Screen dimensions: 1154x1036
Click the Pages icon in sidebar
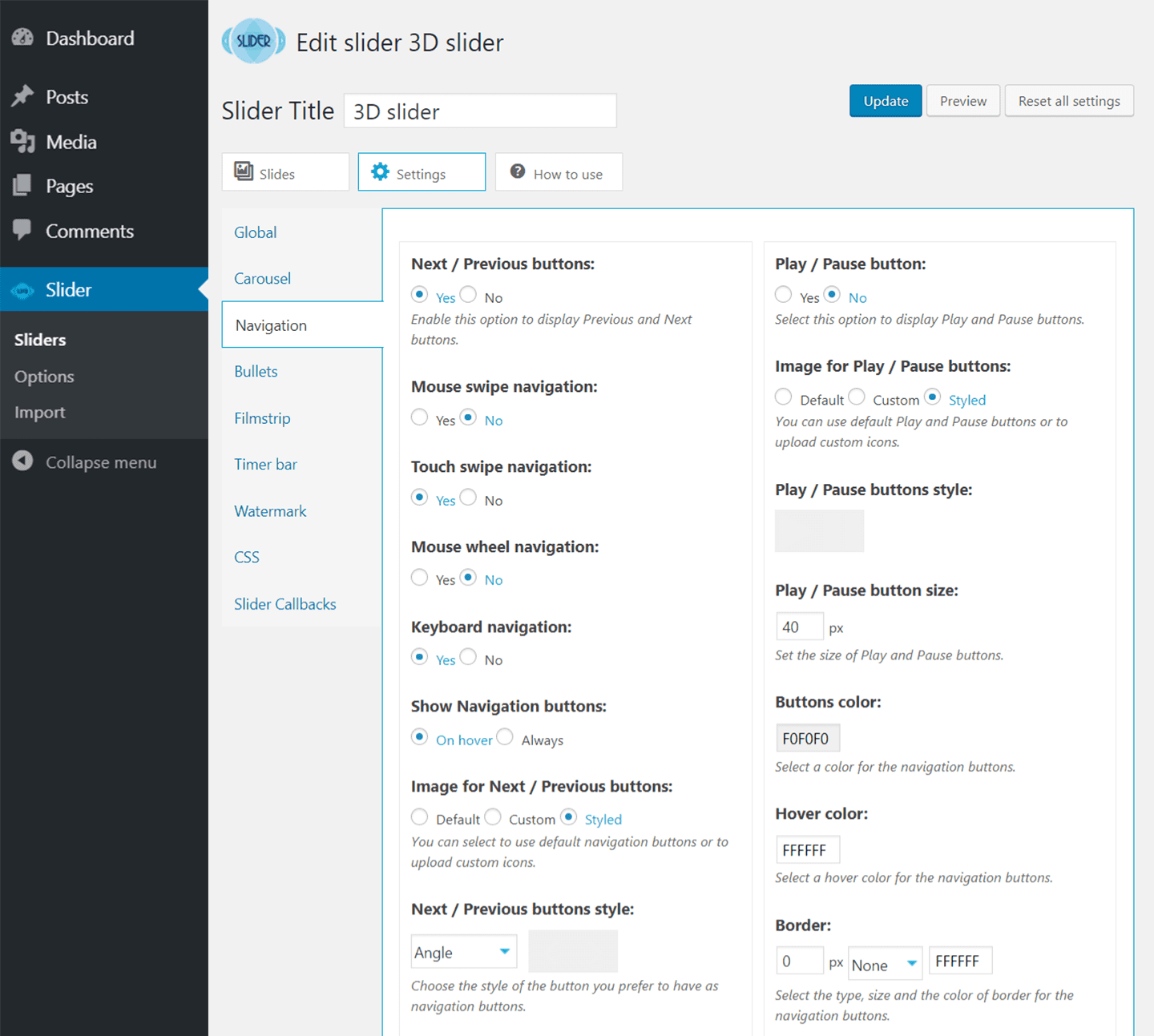[22, 186]
